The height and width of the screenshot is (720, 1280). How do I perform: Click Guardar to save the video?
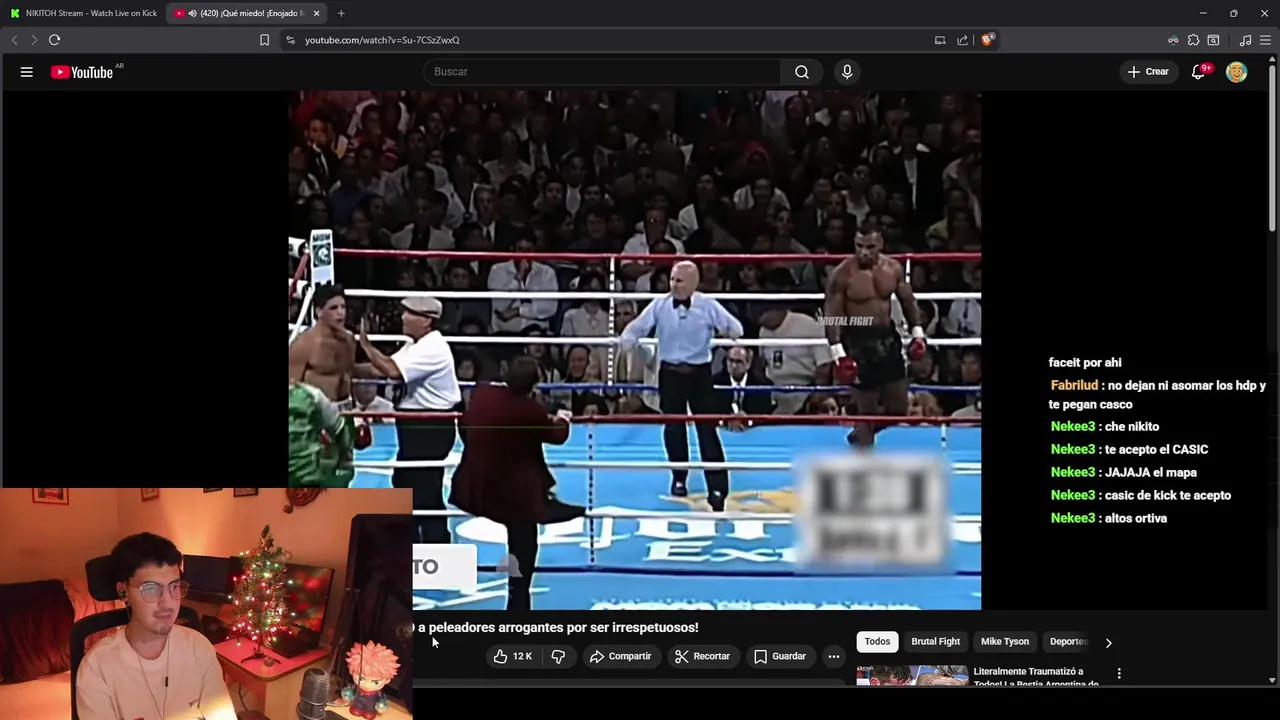coord(780,656)
